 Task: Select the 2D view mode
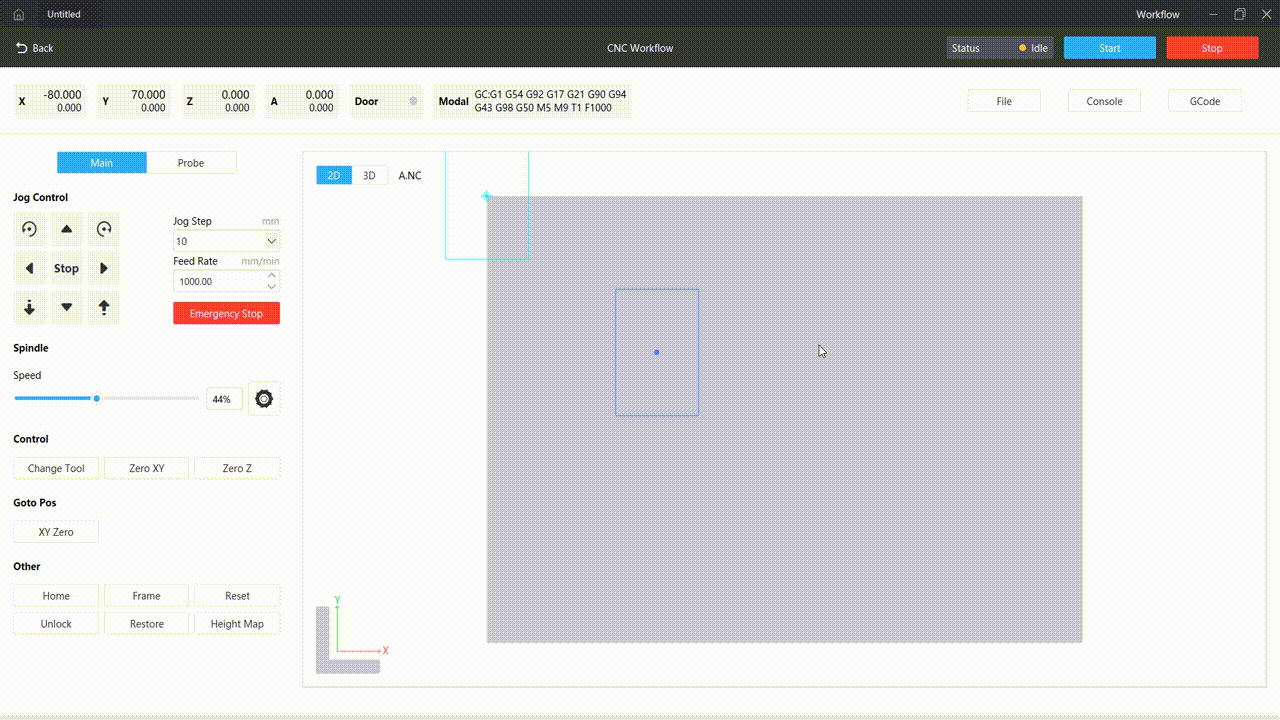pos(334,176)
